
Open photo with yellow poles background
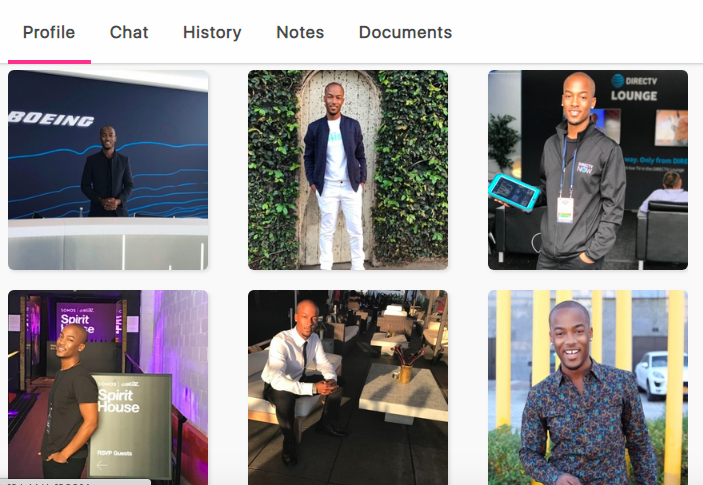pos(588,387)
